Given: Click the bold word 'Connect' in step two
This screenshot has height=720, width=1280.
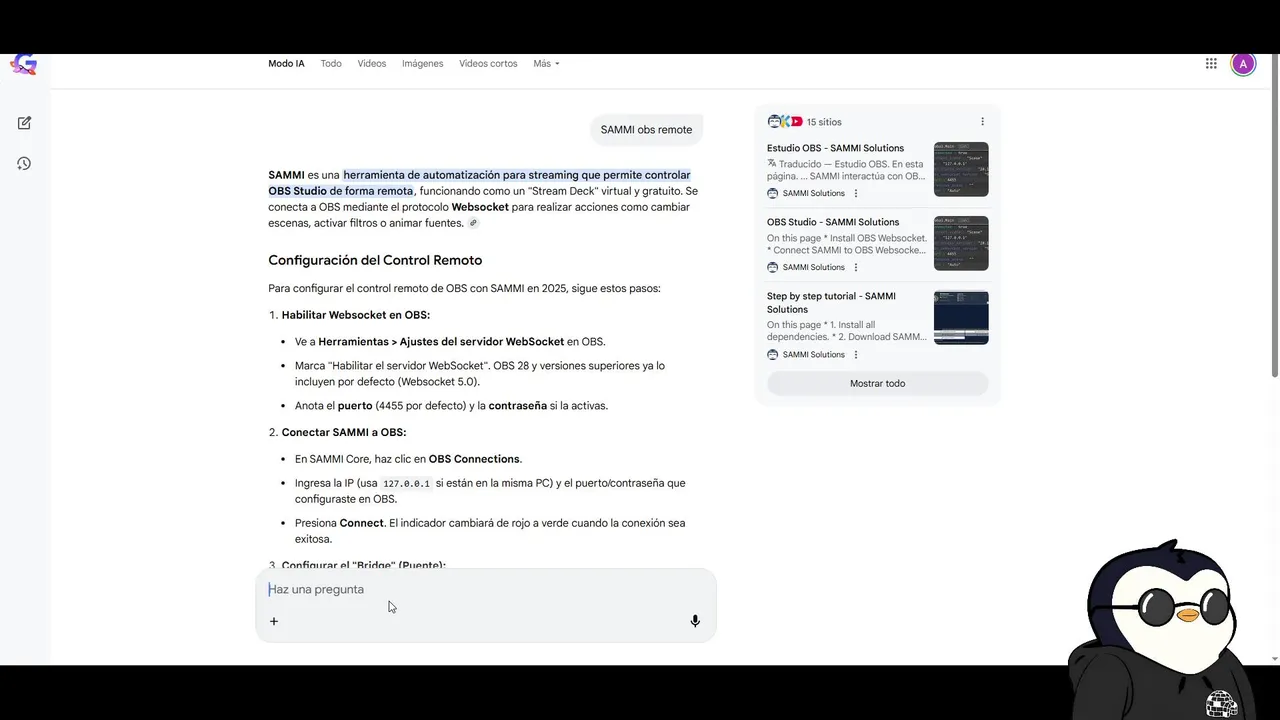Looking at the screenshot, I should pyautogui.click(x=362, y=523).
